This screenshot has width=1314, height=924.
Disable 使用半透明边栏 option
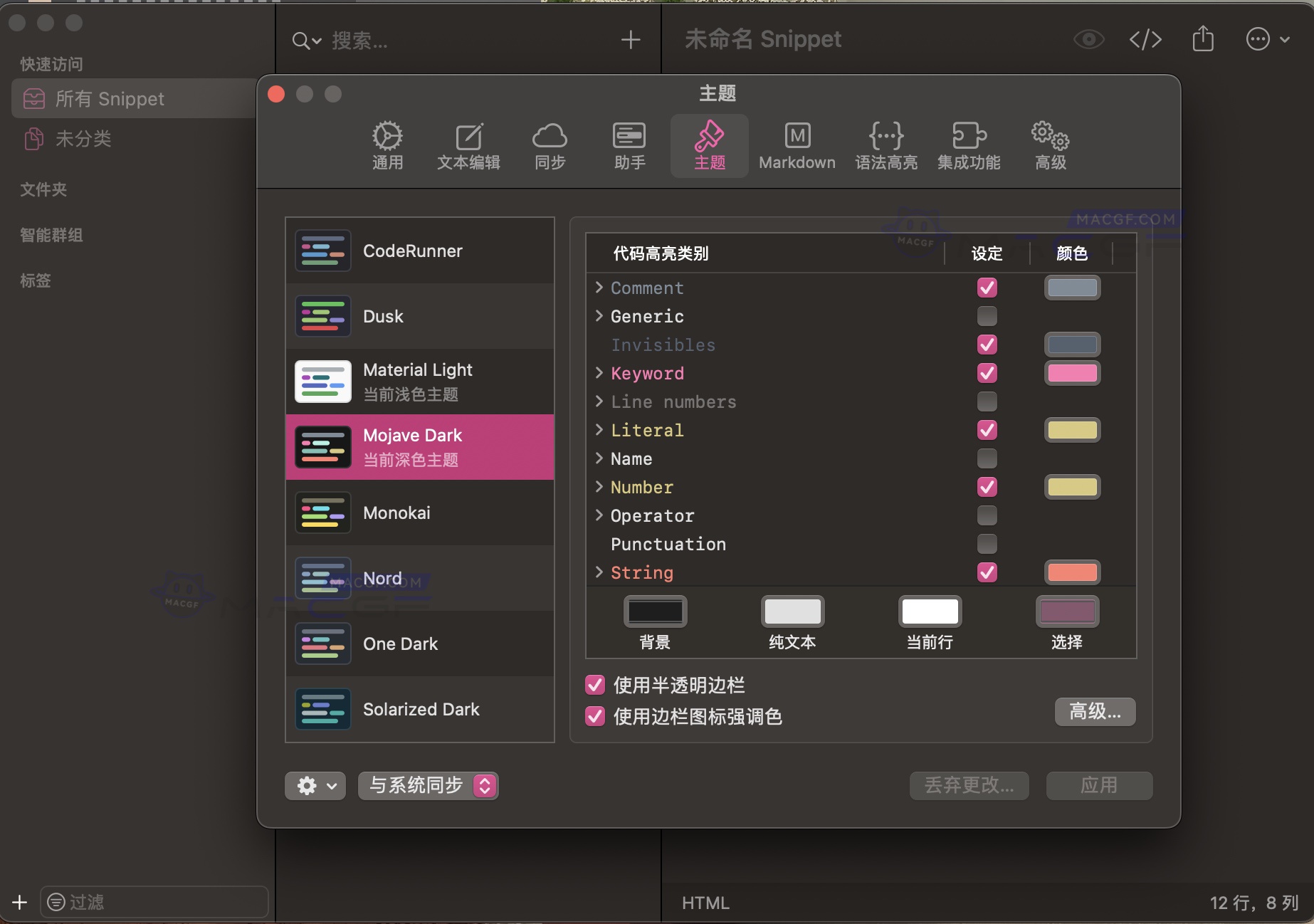tap(595, 684)
